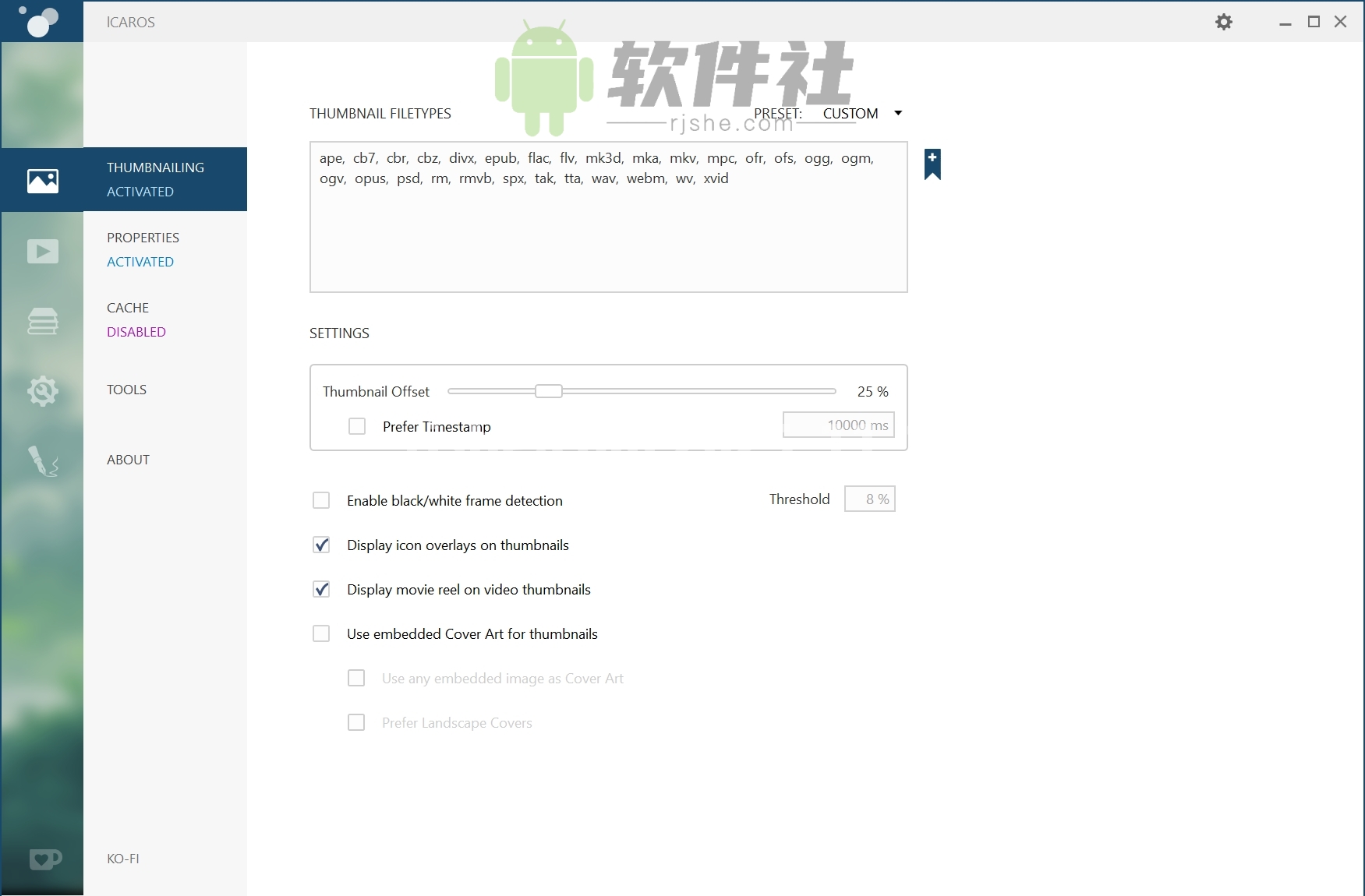Toggle the Prefer Timestamp option
1365x896 pixels.
tap(356, 426)
